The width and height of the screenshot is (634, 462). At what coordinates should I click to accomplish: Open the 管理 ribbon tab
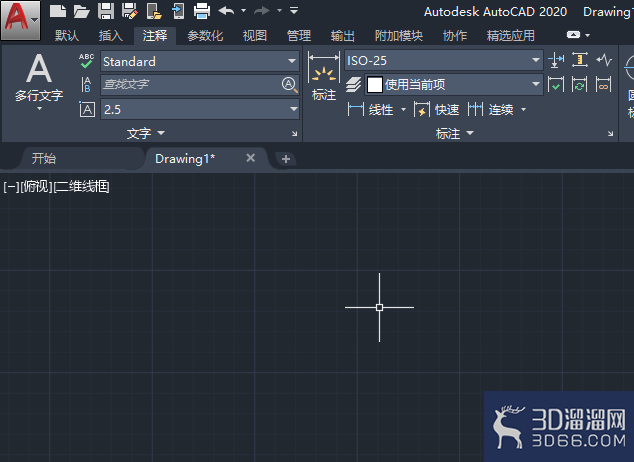click(x=299, y=36)
